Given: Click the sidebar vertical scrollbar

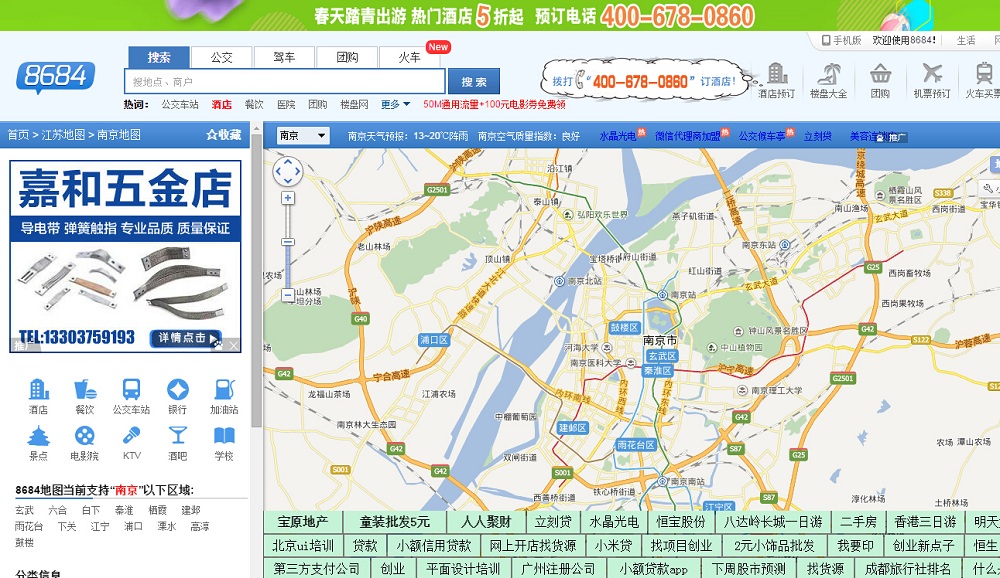Looking at the screenshot, I should (x=256, y=281).
